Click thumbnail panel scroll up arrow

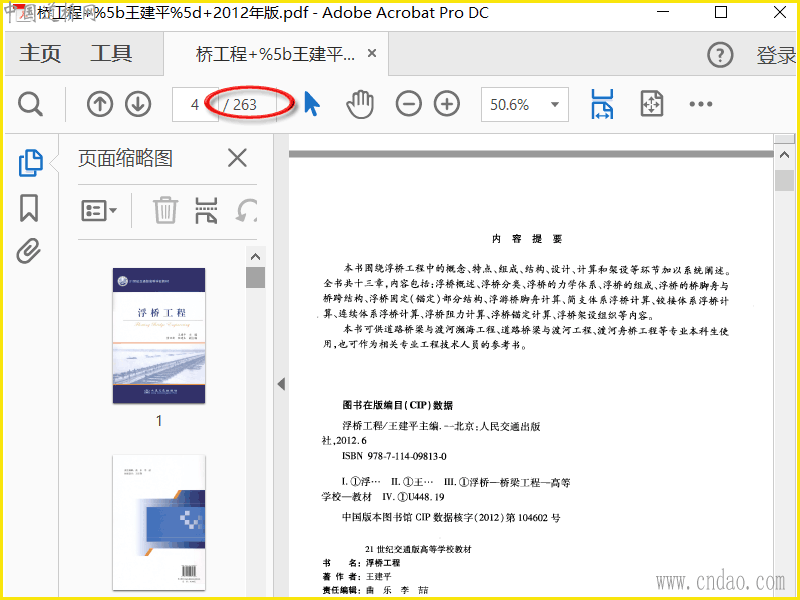256,257
